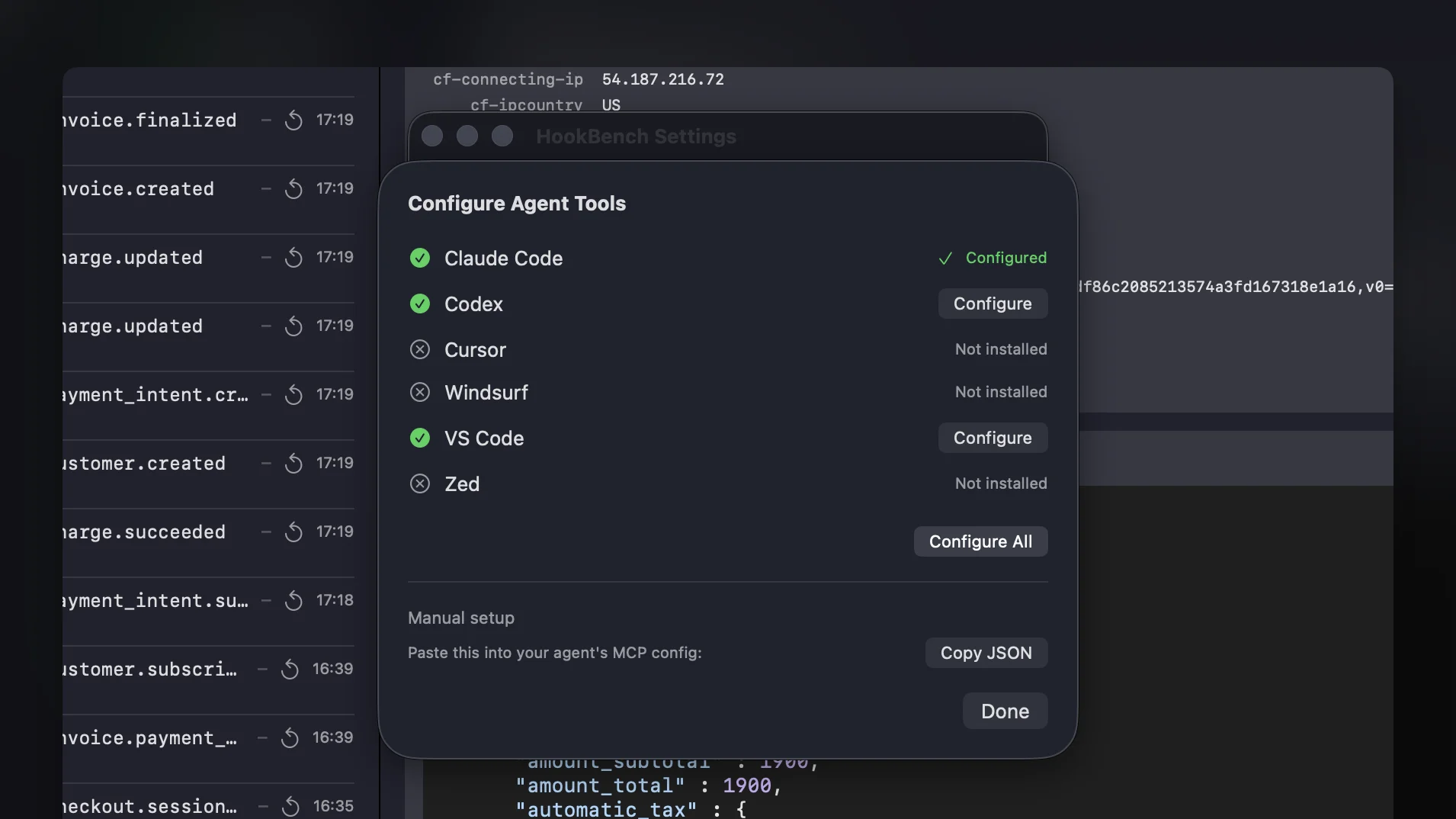Image resolution: width=1456 pixels, height=819 pixels.
Task: Retry the customer.subscription event
Action: point(289,669)
